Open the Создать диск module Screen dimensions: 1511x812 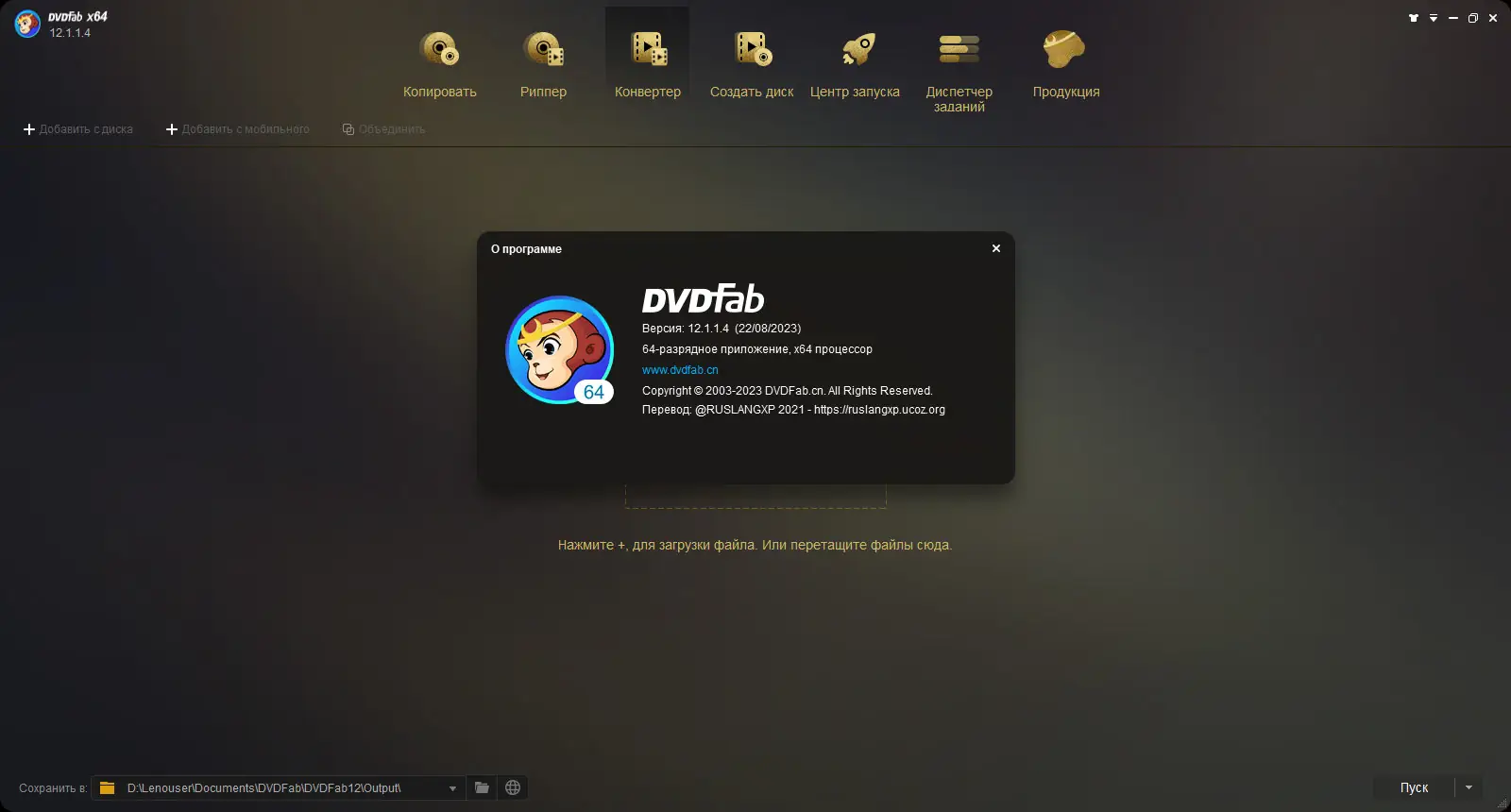(x=752, y=64)
